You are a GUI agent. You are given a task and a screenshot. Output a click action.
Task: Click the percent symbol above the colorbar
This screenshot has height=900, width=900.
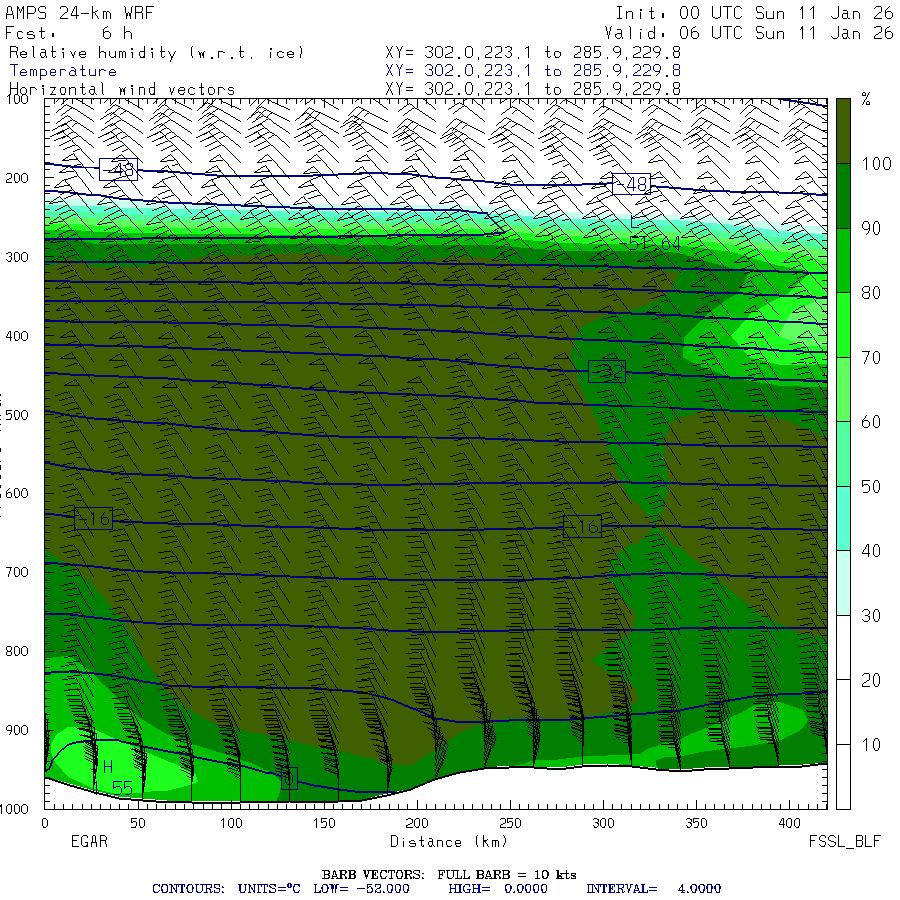[866, 100]
